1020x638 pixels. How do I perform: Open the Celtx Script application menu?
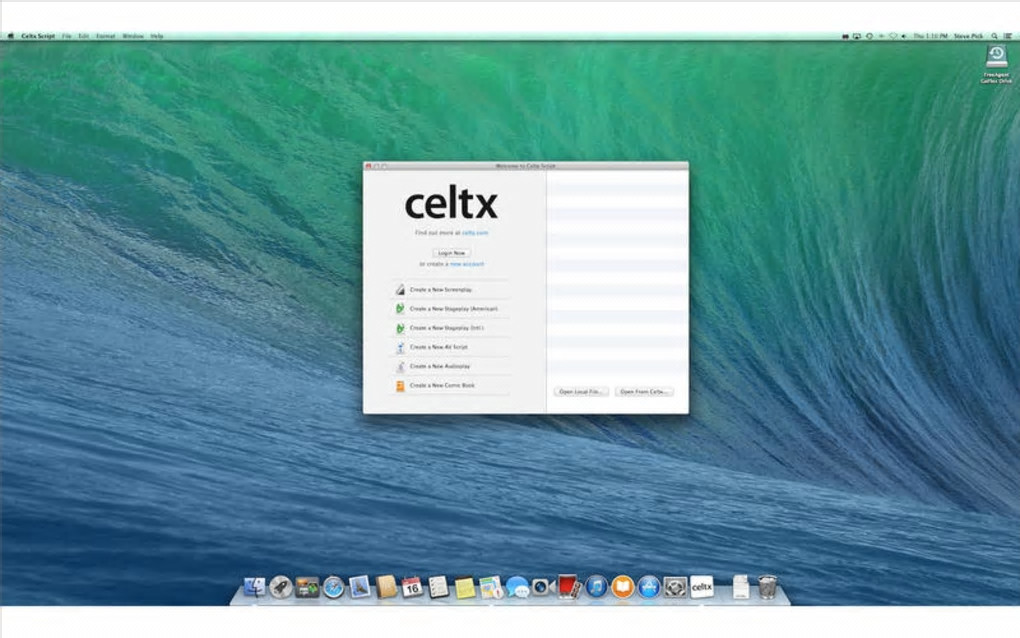click(x=38, y=36)
